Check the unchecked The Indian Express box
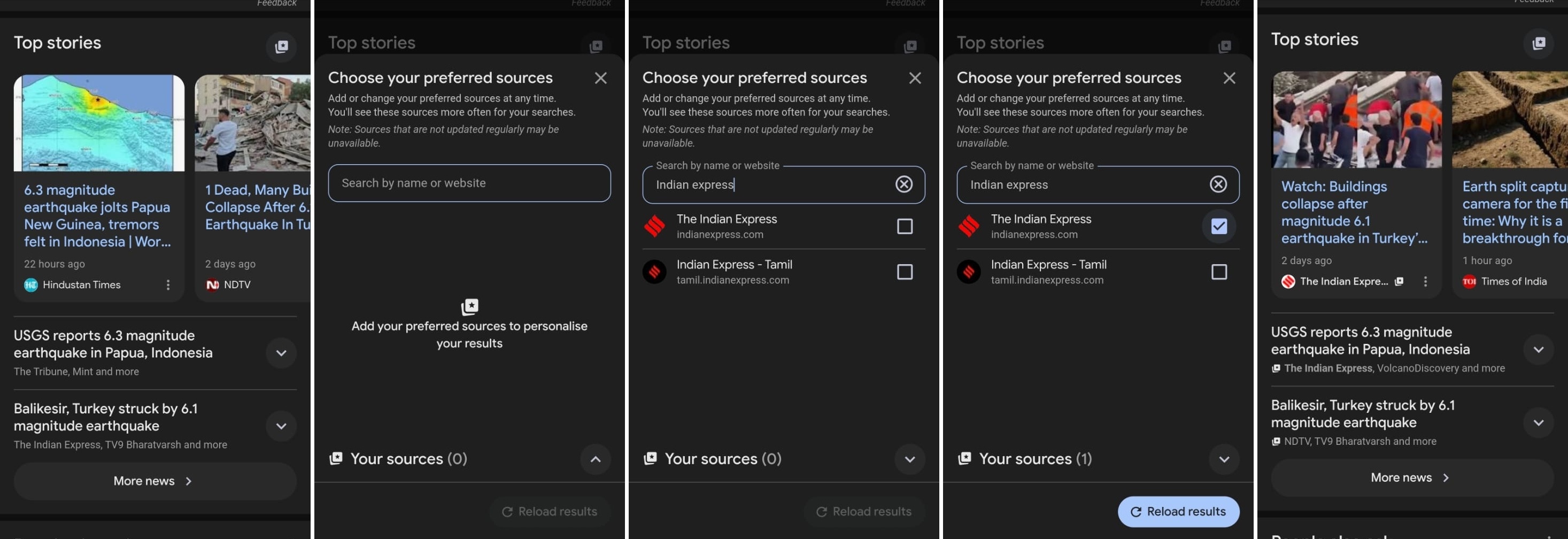 click(905, 226)
